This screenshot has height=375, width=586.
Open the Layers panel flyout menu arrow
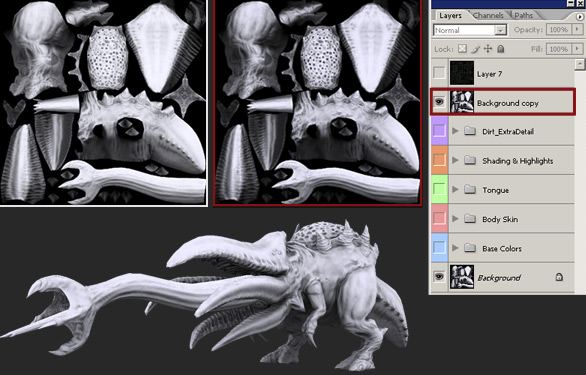coord(580,16)
